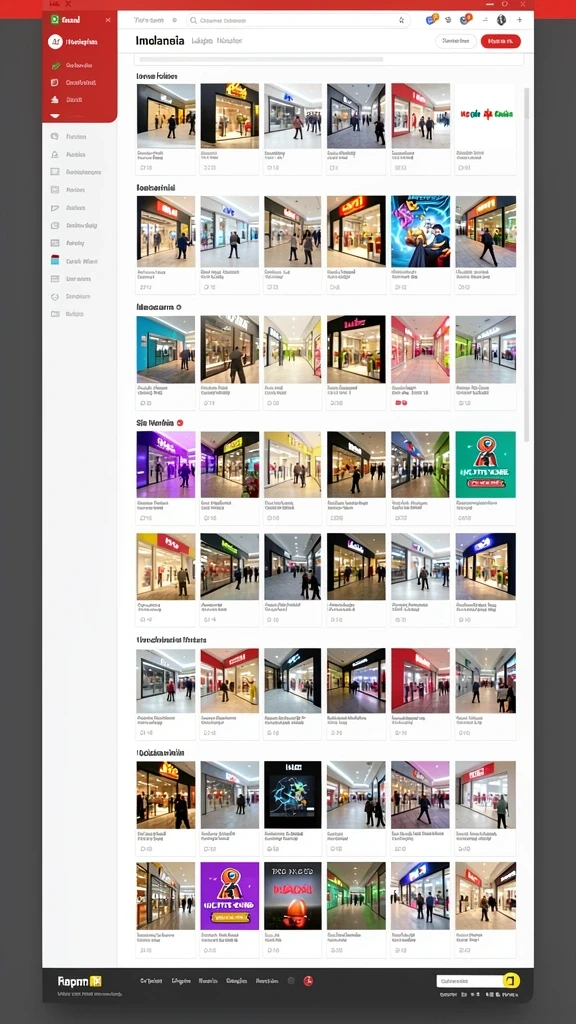
Task: Click the footer logo with yellow square
Action: point(80,981)
